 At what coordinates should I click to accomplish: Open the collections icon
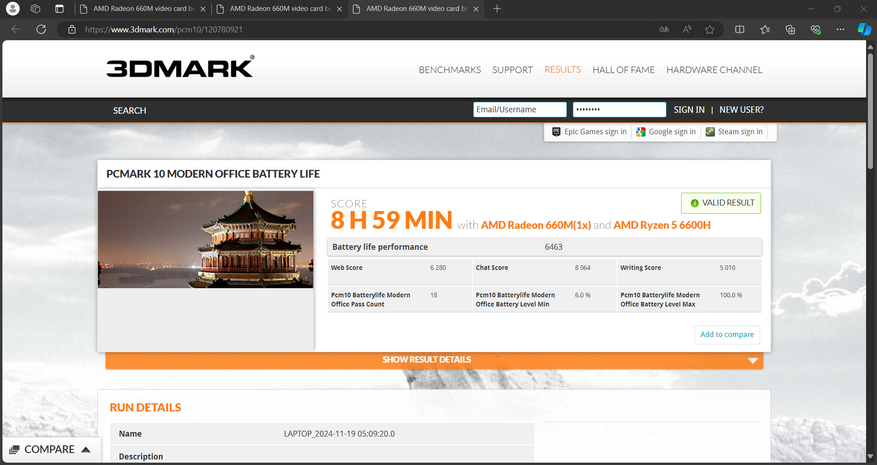click(790, 30)
